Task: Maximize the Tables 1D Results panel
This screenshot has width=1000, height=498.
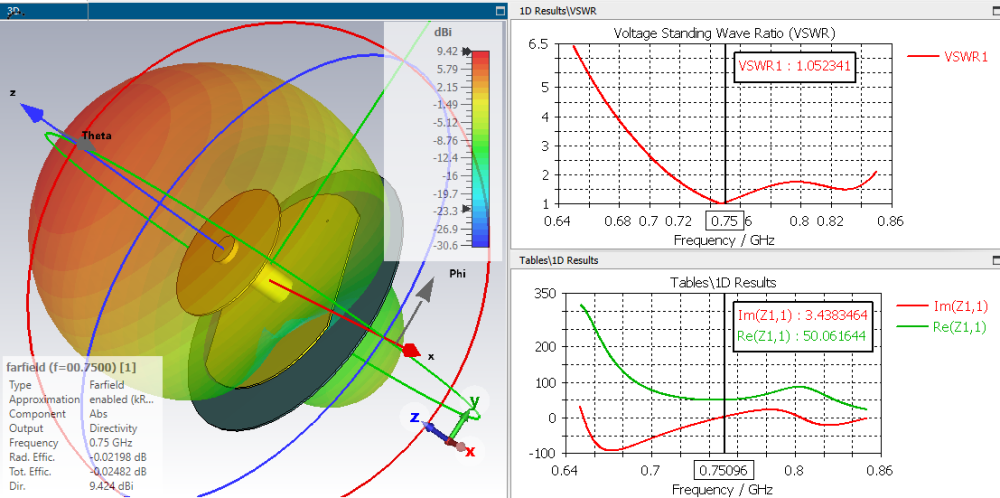Action: 996,260
